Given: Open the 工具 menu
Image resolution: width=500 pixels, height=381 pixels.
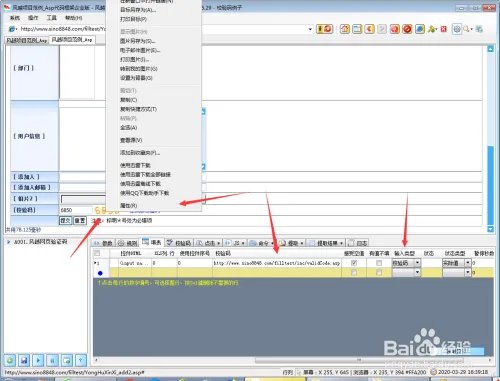Looking at the screenshot, I should [52, 18].
